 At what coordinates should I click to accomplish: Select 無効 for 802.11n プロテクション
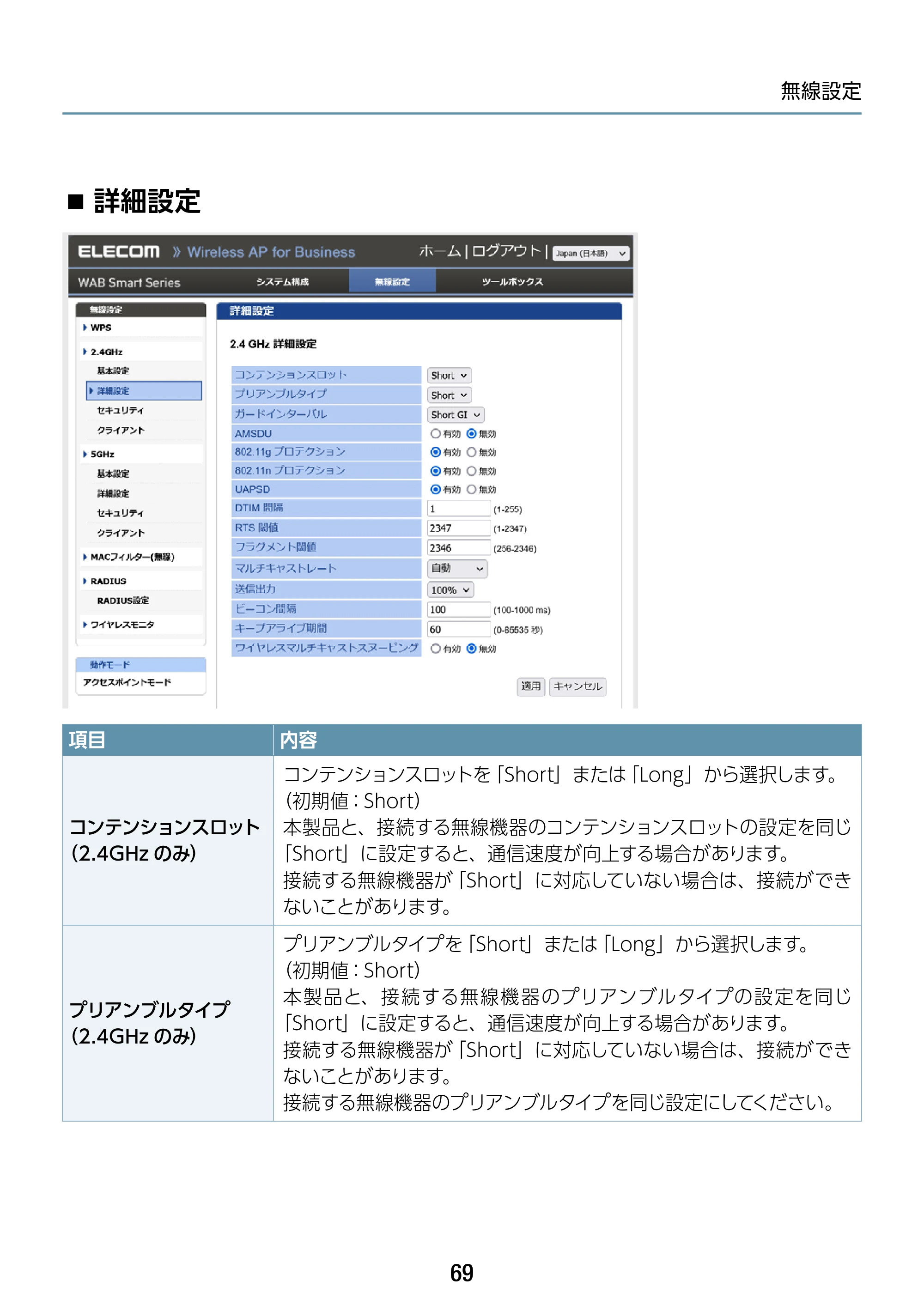(472, 471)
